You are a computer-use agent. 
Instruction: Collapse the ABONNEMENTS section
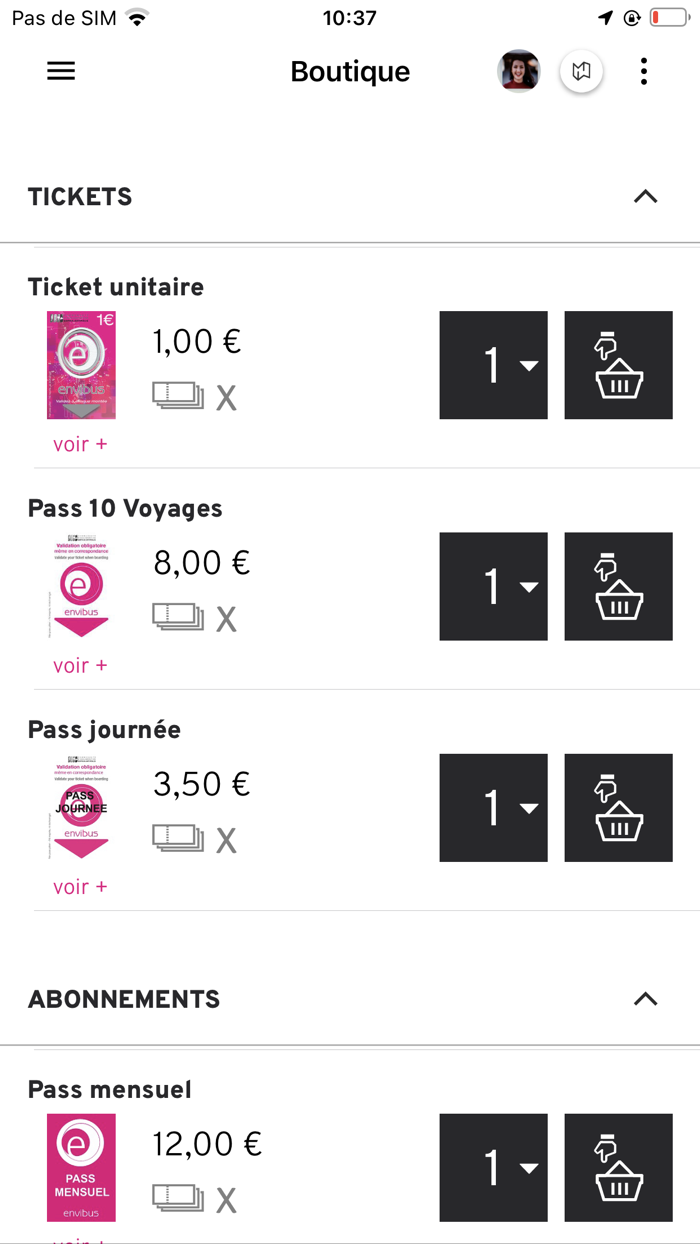point(645,998)
